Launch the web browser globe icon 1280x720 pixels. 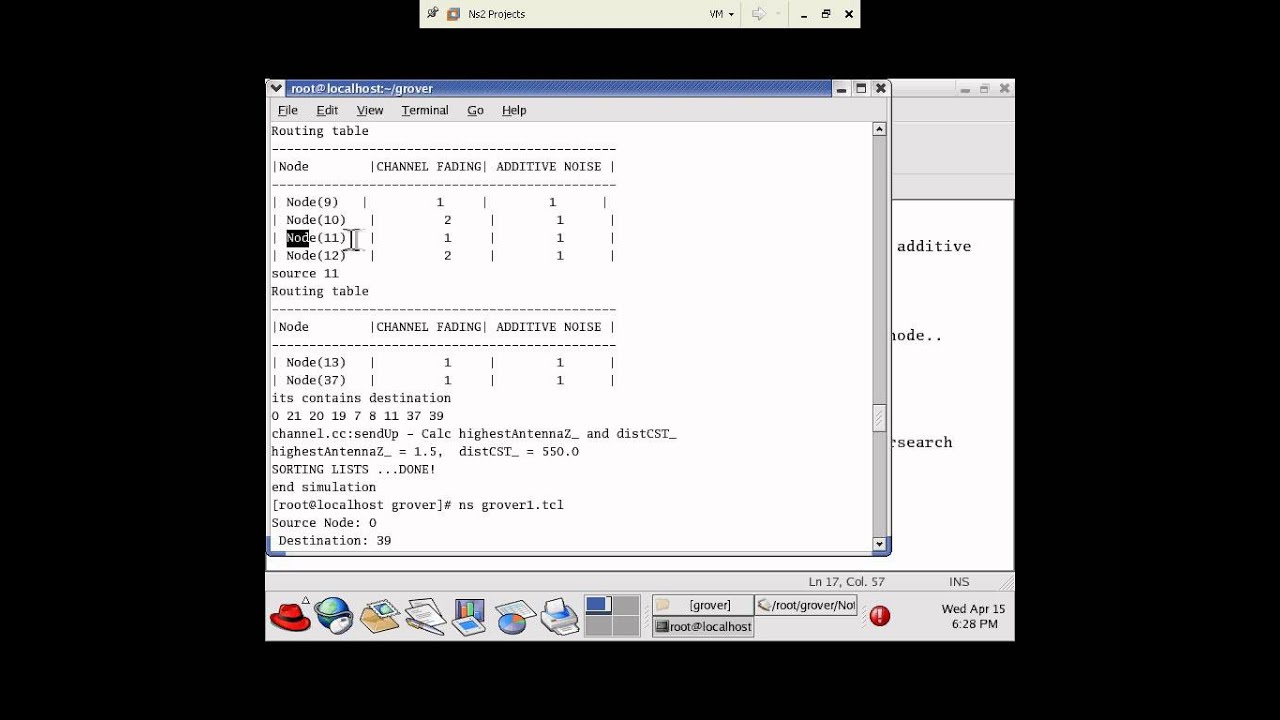coord(334,616)
